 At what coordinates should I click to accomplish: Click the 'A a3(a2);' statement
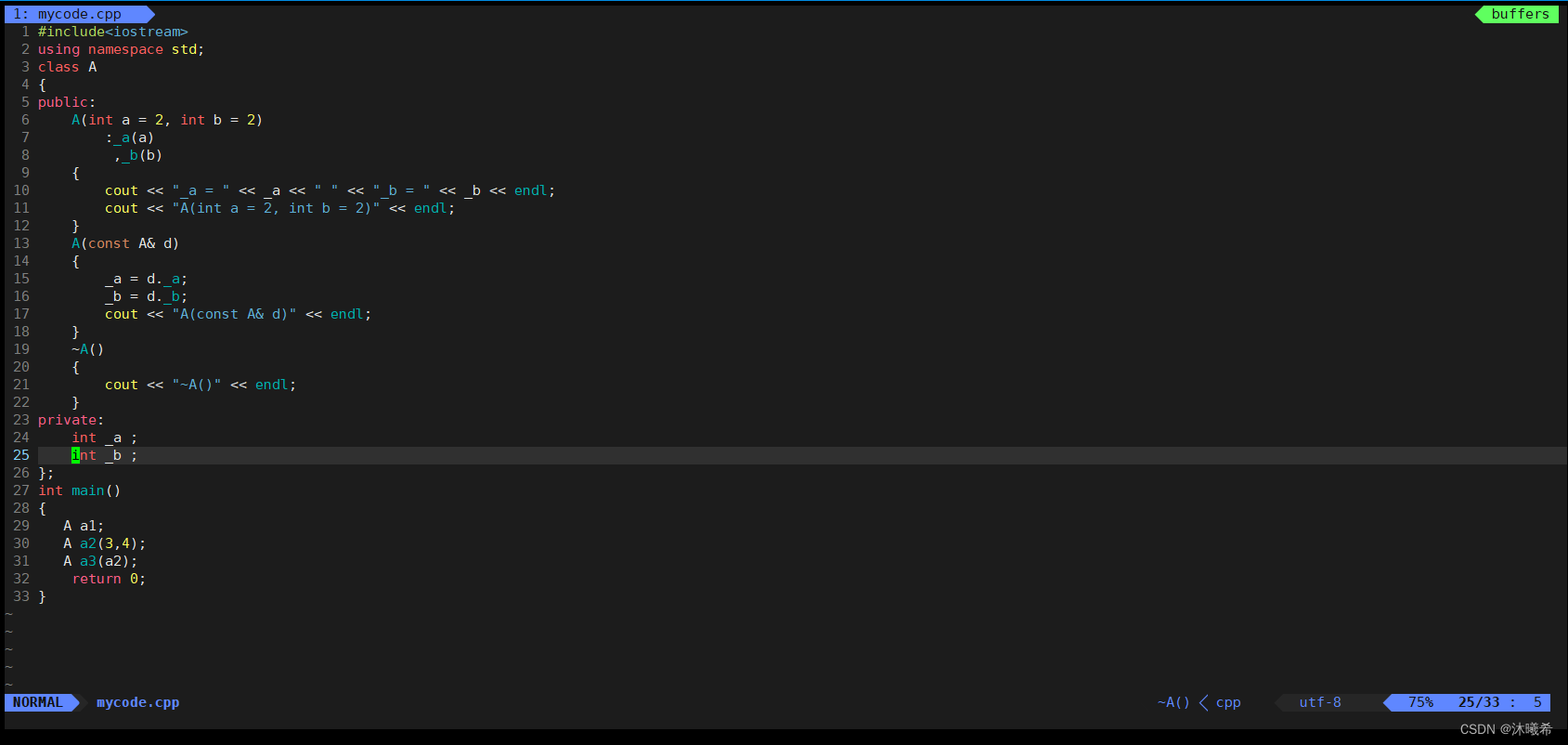point(100,561)
